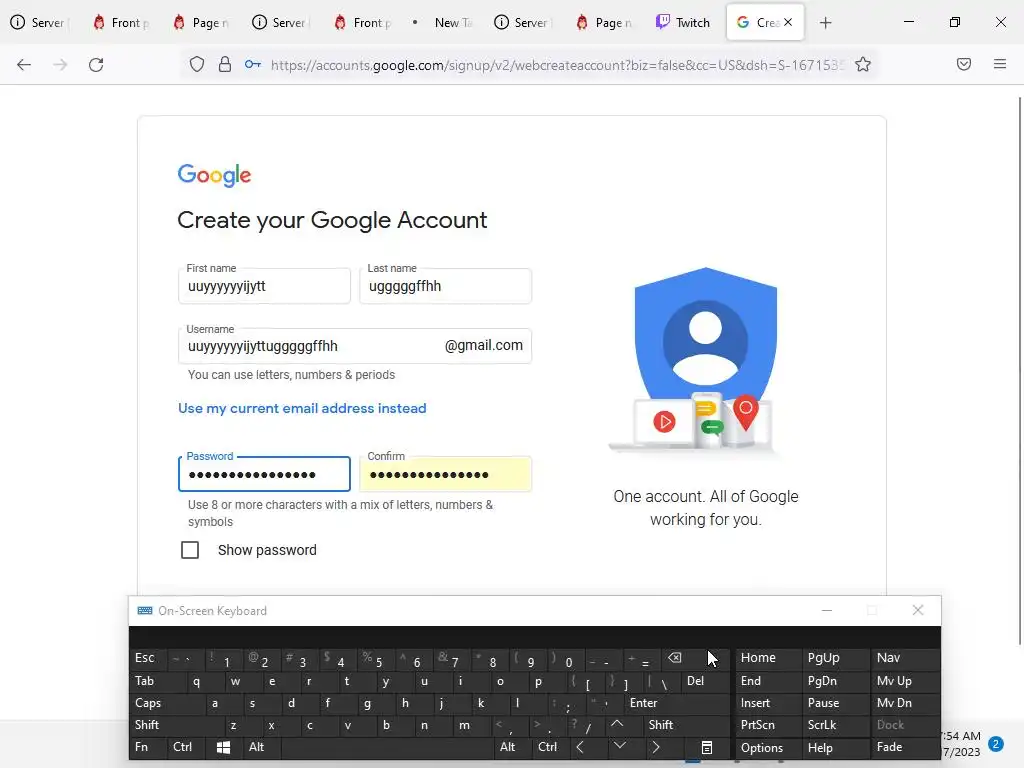Viewport: 1024px width, 768px height.
Task: Click the address bar URL
Action: (557, 65)
